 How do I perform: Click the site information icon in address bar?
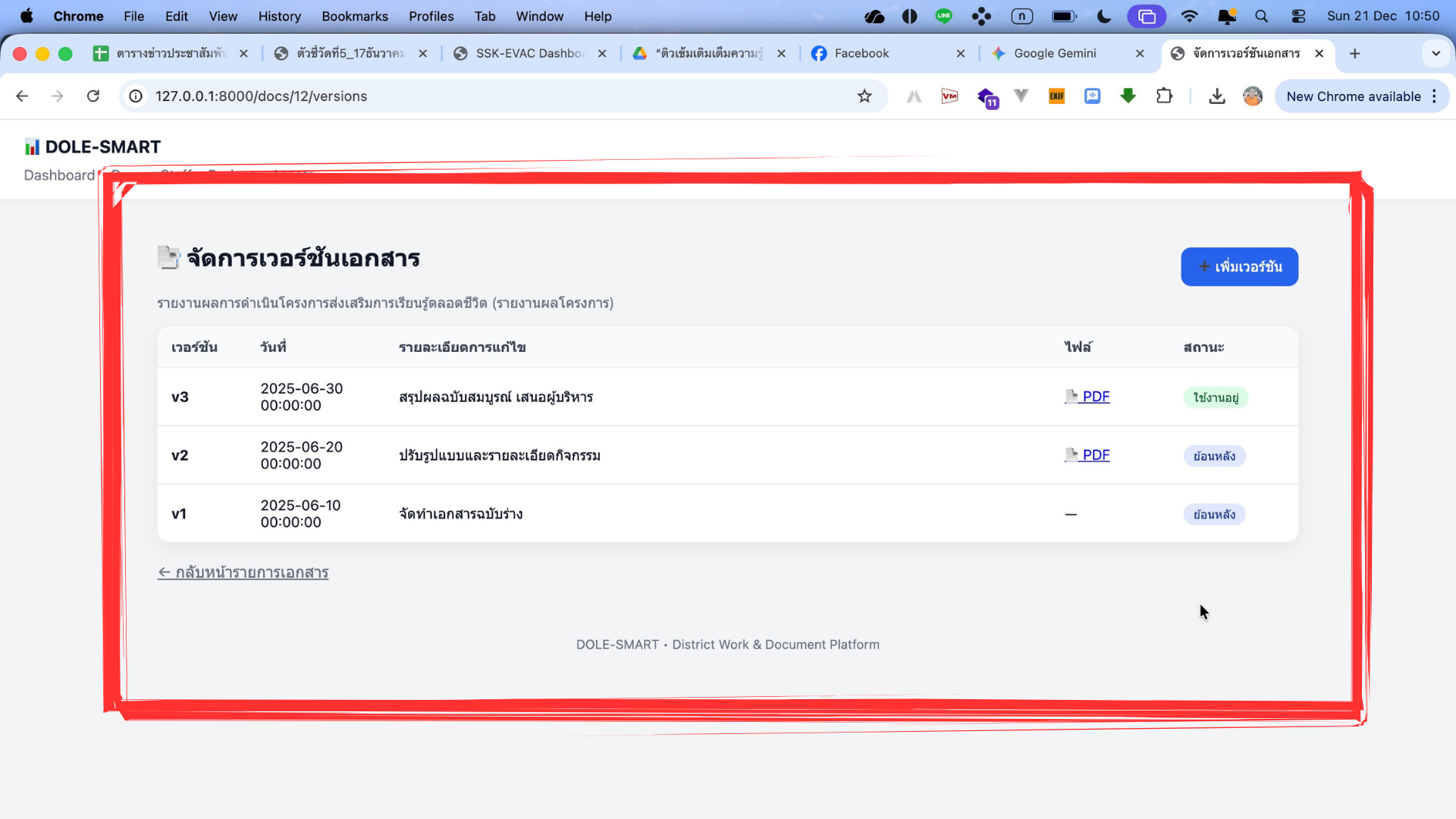coord(136,96)
